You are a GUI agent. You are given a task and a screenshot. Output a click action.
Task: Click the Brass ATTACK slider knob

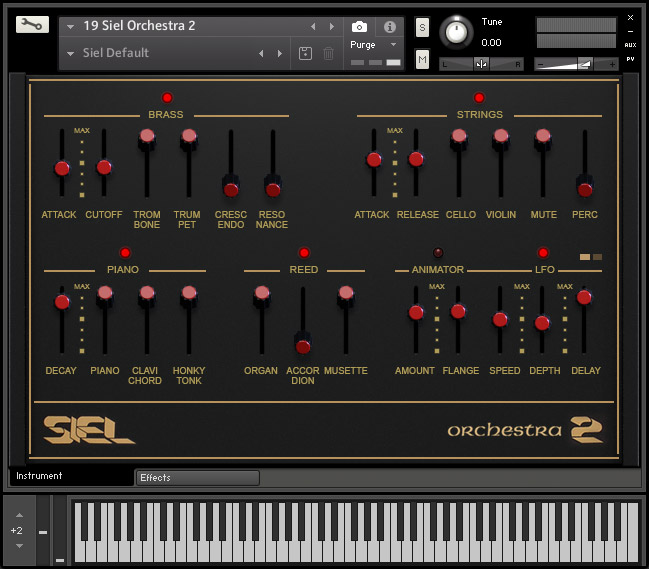(x=62, y=168)
